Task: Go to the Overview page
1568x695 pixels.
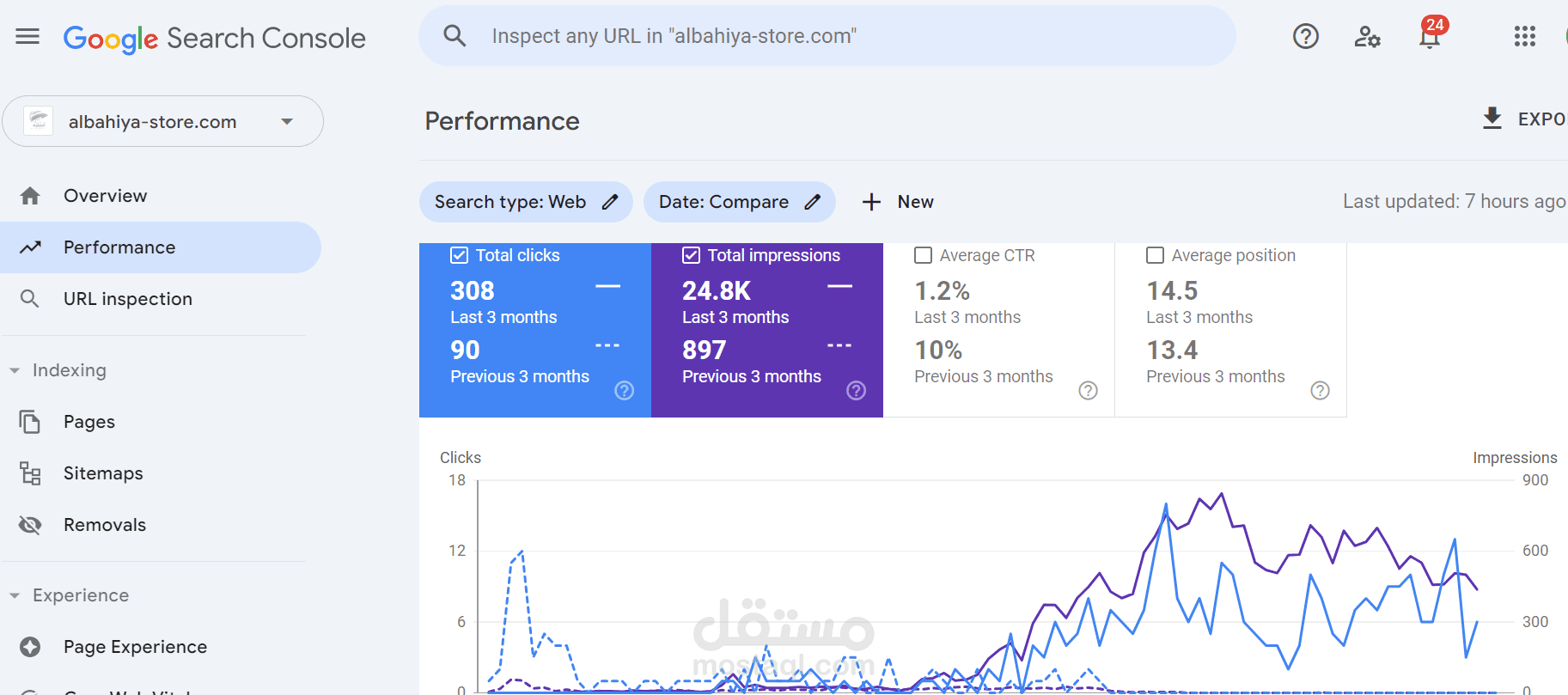Action: [x=105, y=196]
